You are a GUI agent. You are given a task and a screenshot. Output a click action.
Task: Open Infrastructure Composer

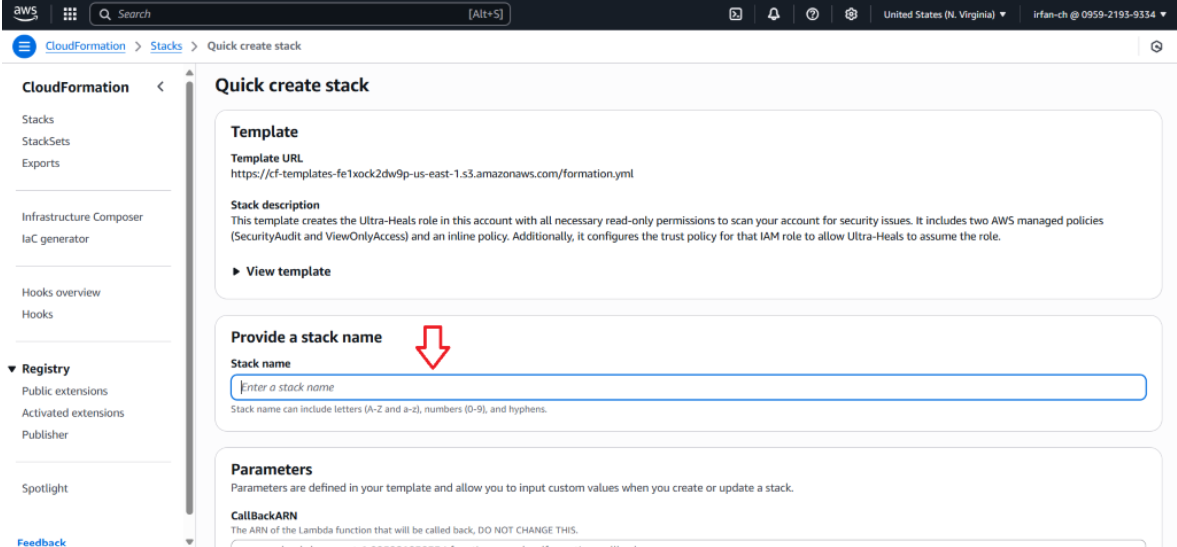click(x=82, y=217)
